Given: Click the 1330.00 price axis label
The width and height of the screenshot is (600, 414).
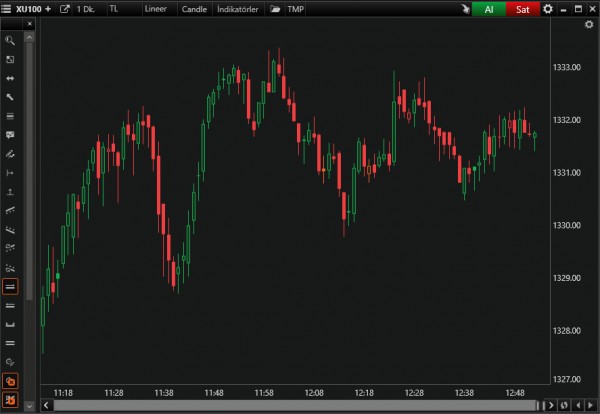Looking at the screenshot, I should [x=567, y=225].
